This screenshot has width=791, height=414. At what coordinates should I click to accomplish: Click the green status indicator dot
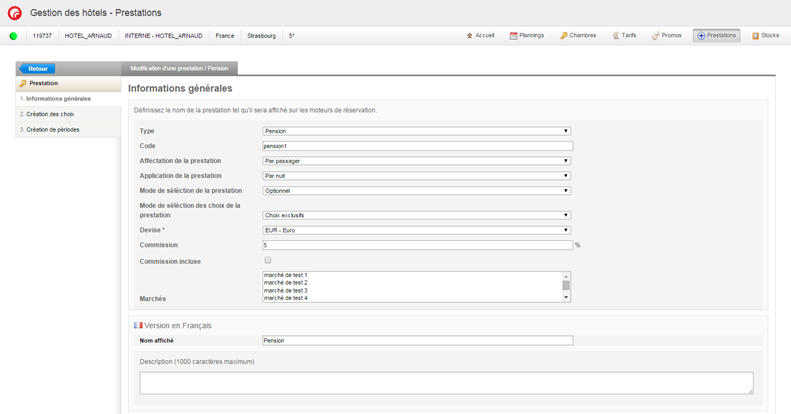pyautogui.click(x=13, y=36)
